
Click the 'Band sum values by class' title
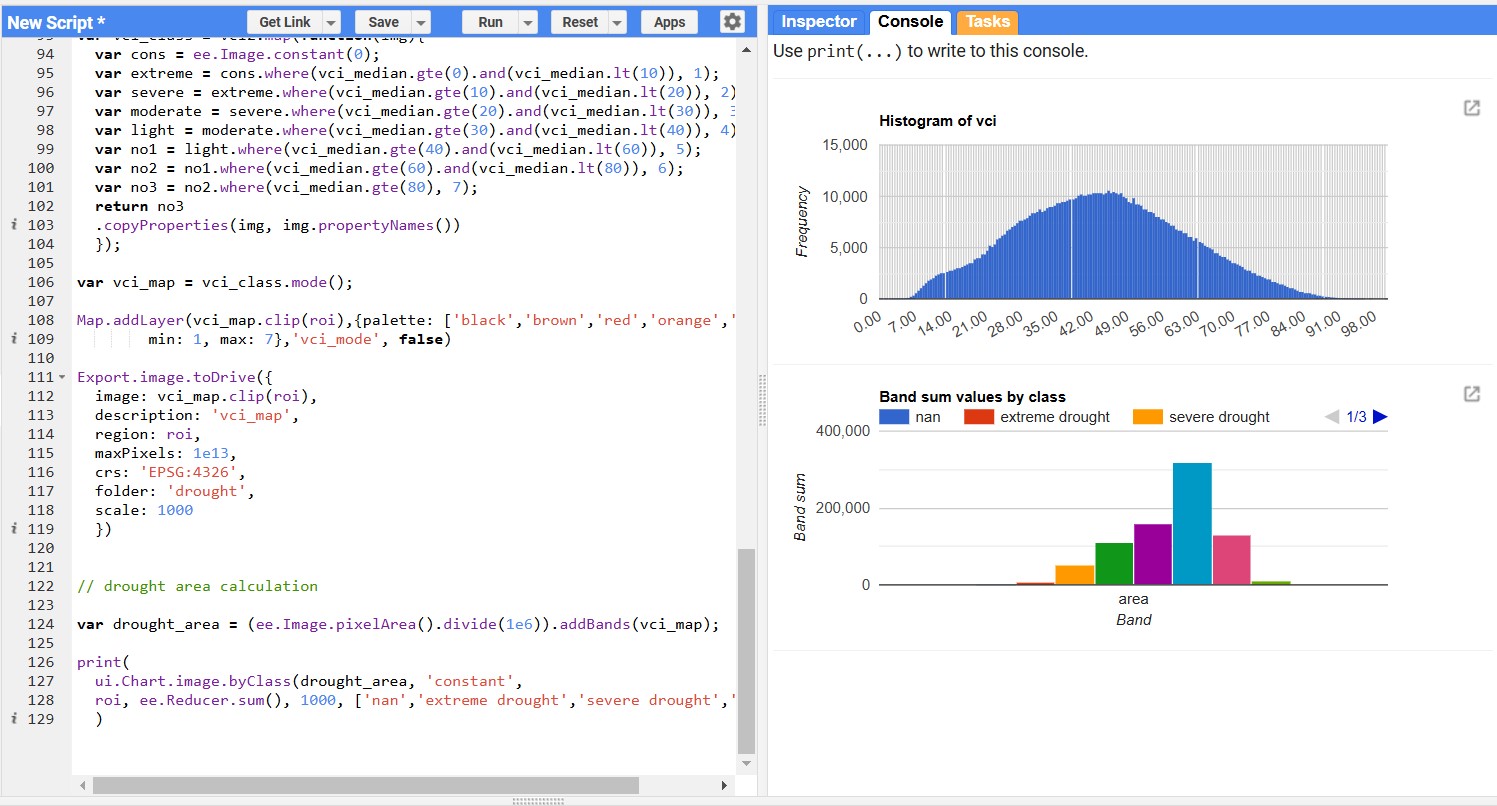(x=972, y=397)
